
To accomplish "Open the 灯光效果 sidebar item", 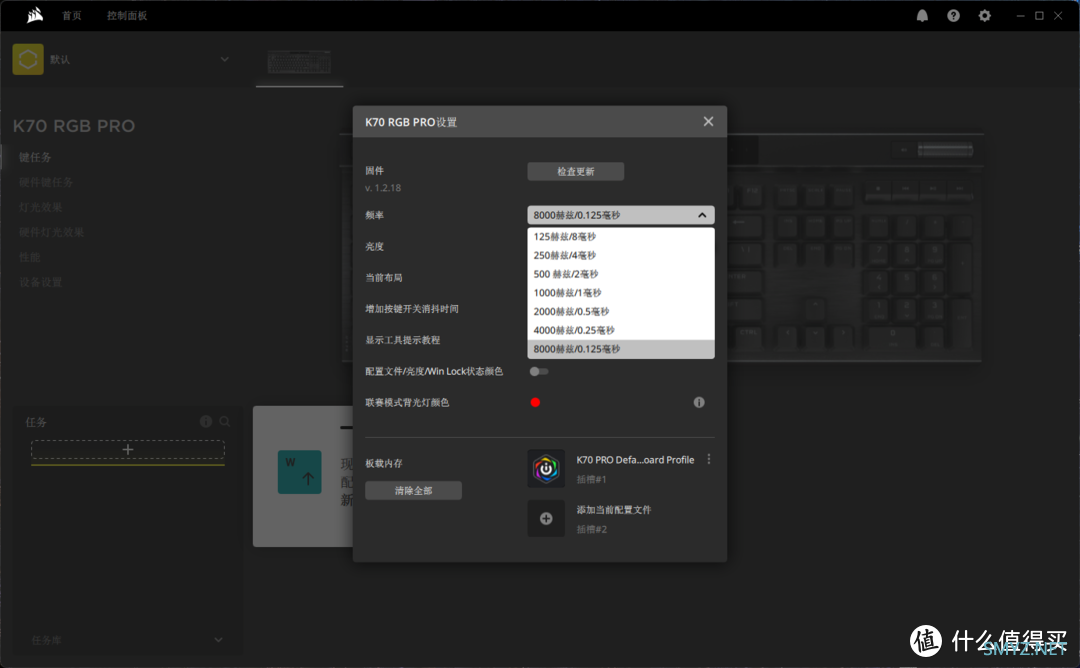I will pos(40,207).
